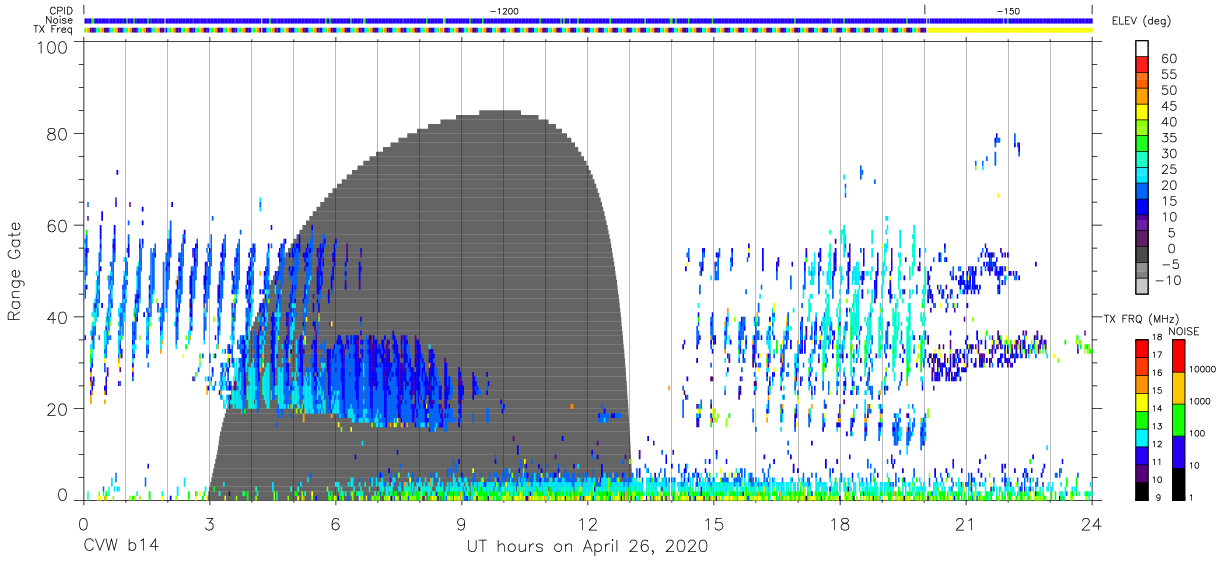
Task: Click the blue Noise strip above the plot
Action: [x=588, y=20]
